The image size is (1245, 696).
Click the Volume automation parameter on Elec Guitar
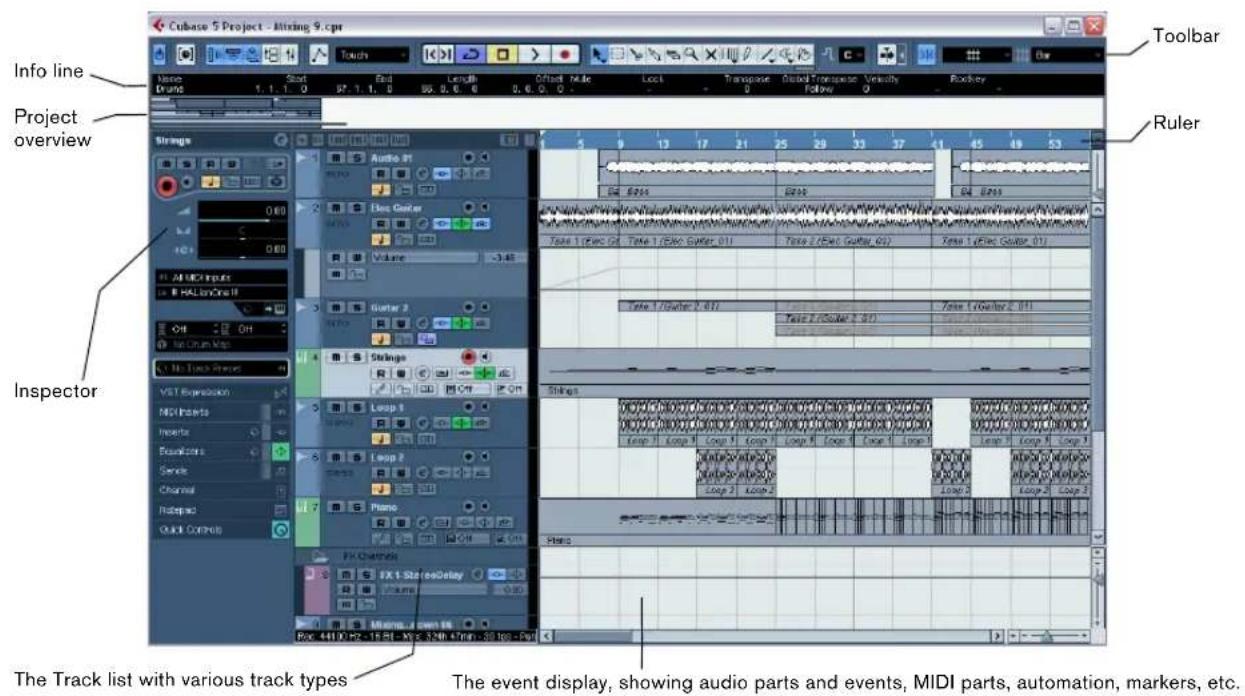tap(426, 257)
